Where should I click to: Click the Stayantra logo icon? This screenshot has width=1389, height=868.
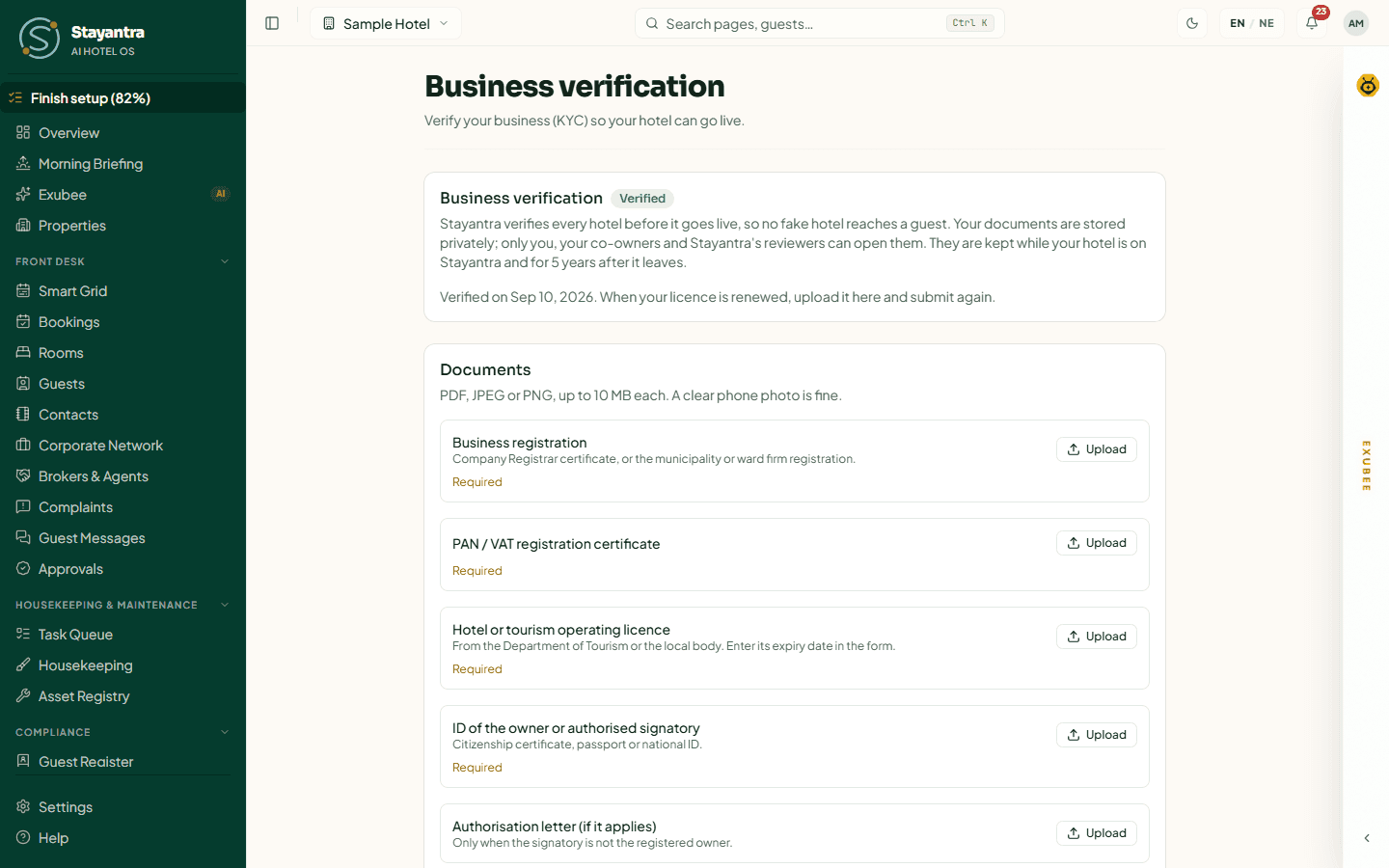pyautogui.click(x=40, y=39)
